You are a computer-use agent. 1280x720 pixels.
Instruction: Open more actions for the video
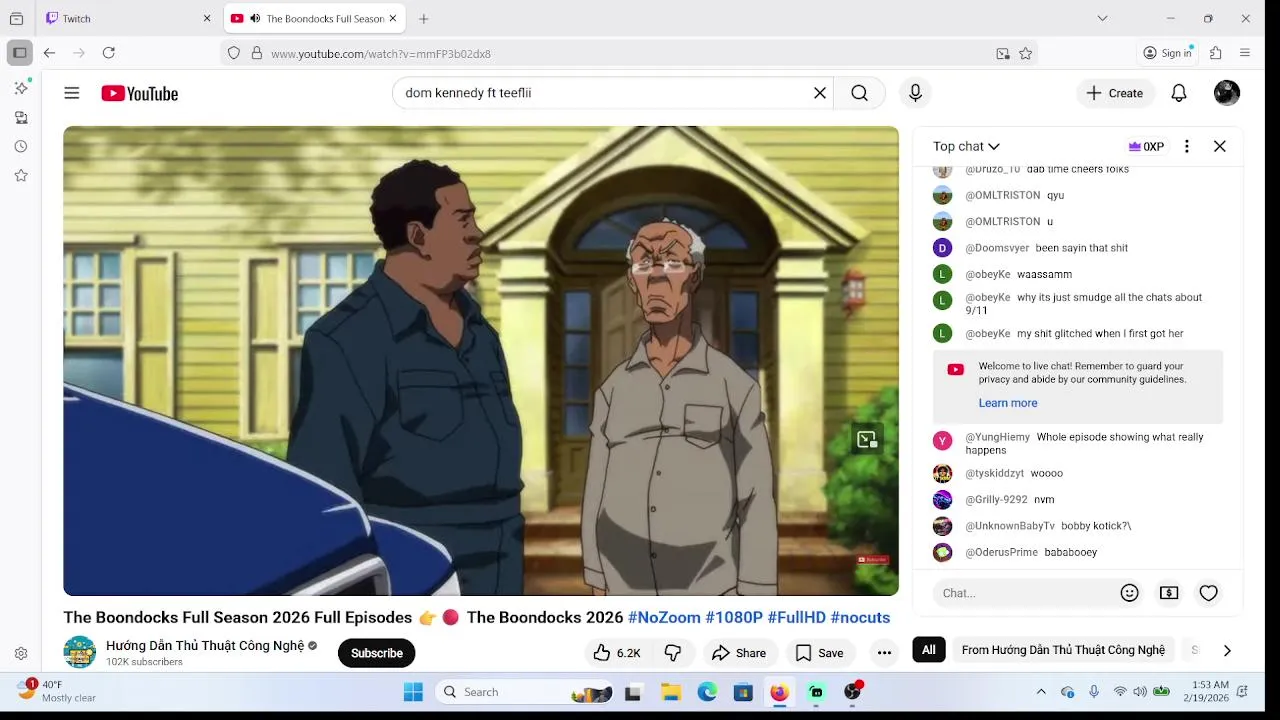tap(884, 653)
